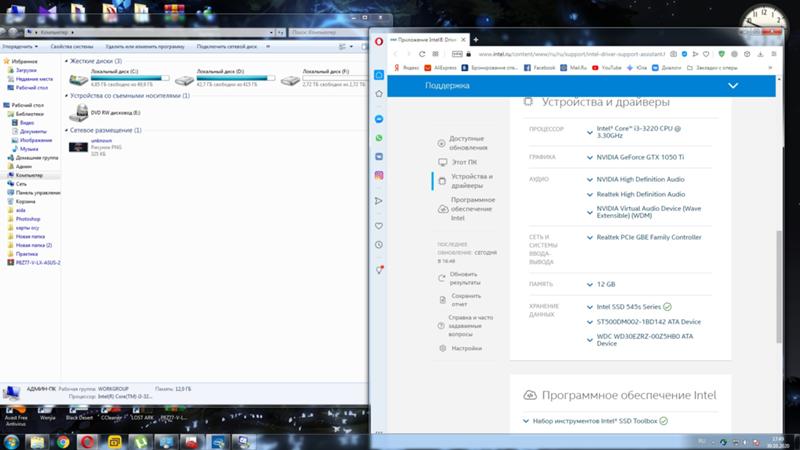The image size is (800, 450).
Task: Select Этот ПК in Intel sidebar
Action: click(457, 162)
